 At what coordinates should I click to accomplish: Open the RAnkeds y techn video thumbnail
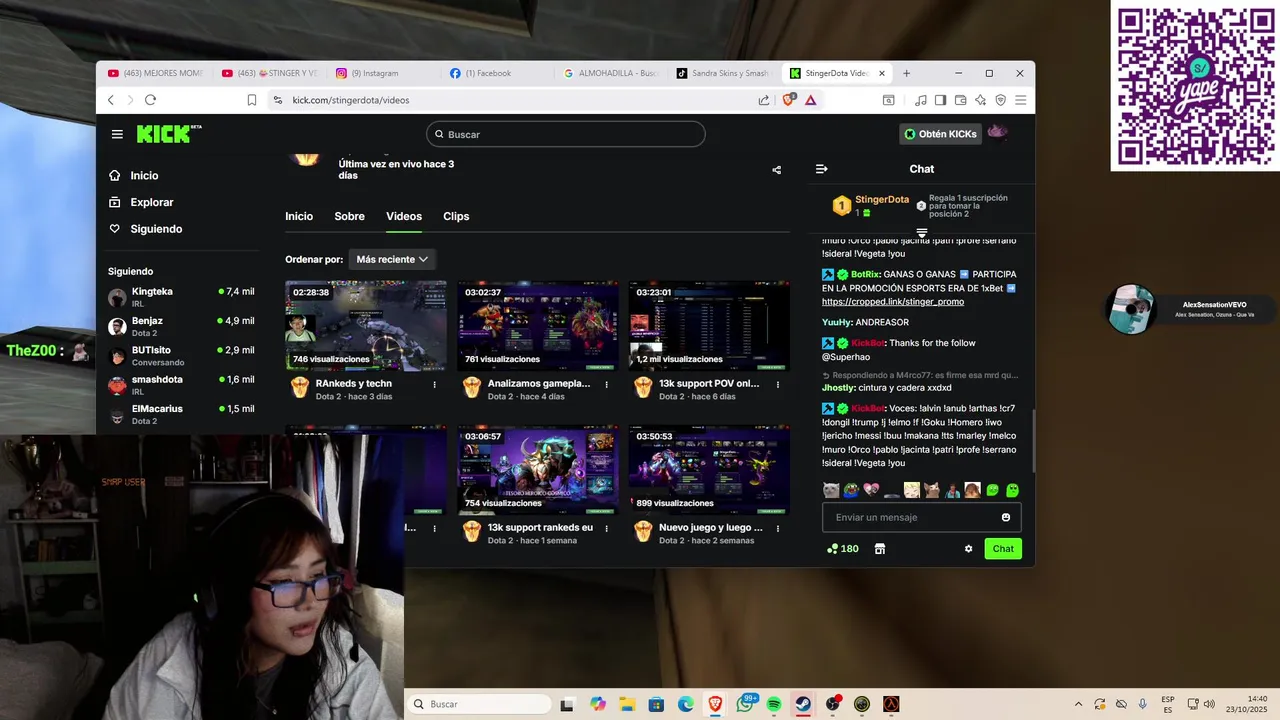366,326
